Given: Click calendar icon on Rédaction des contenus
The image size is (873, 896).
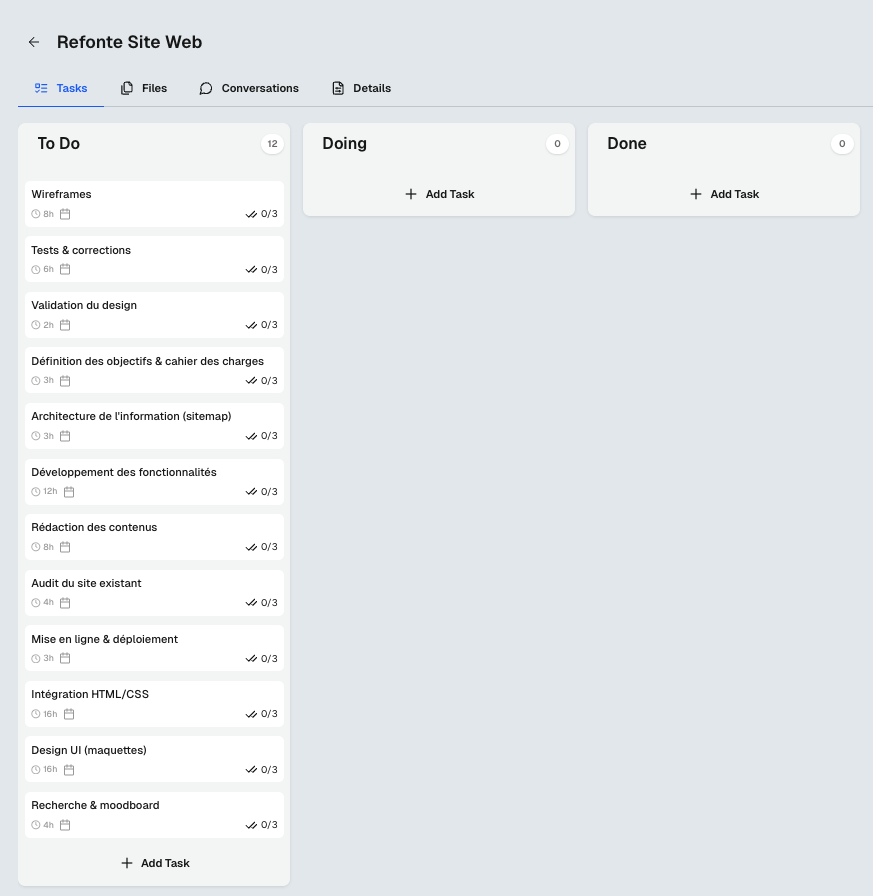Looking at the screenshot, I should [65, 547].
